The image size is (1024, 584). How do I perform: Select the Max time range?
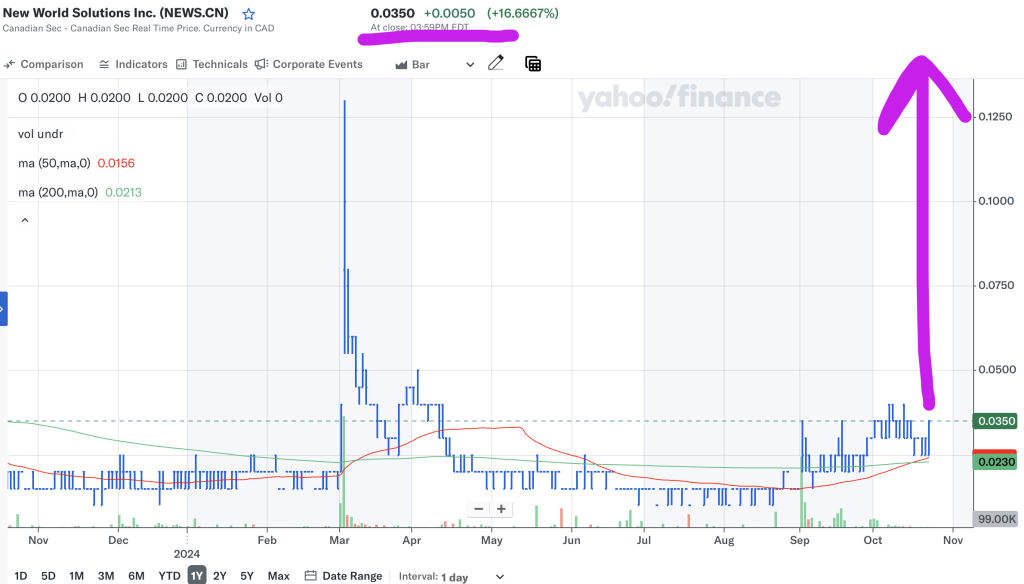pos(278,576)
